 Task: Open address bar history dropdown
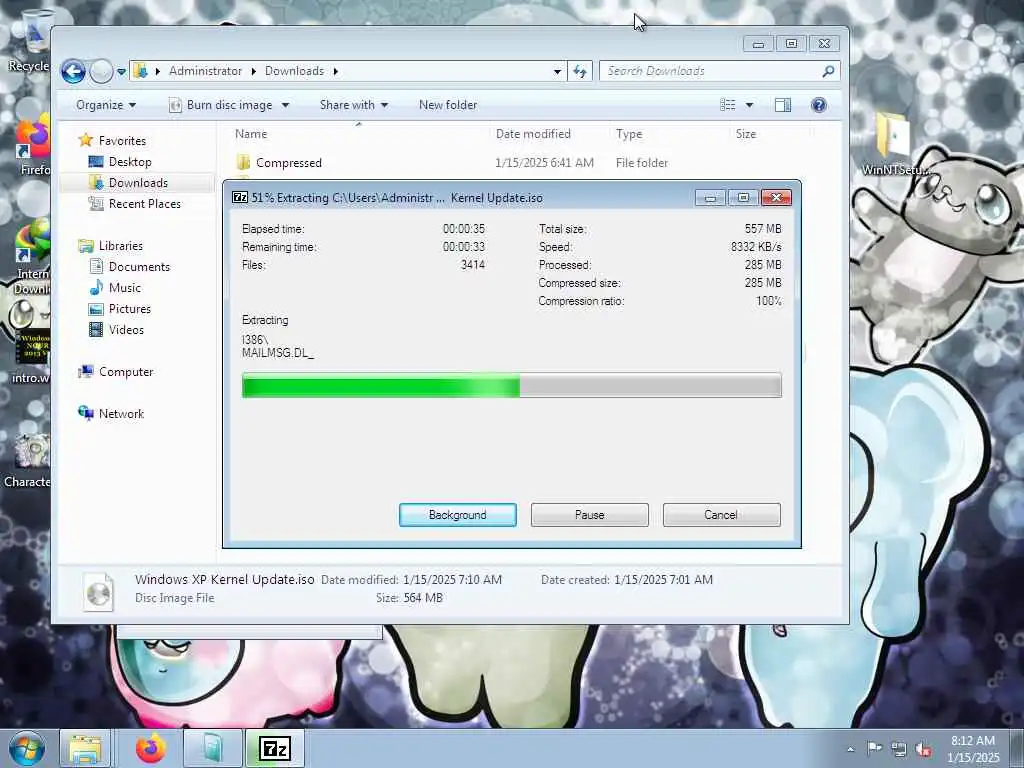[557, 71]
